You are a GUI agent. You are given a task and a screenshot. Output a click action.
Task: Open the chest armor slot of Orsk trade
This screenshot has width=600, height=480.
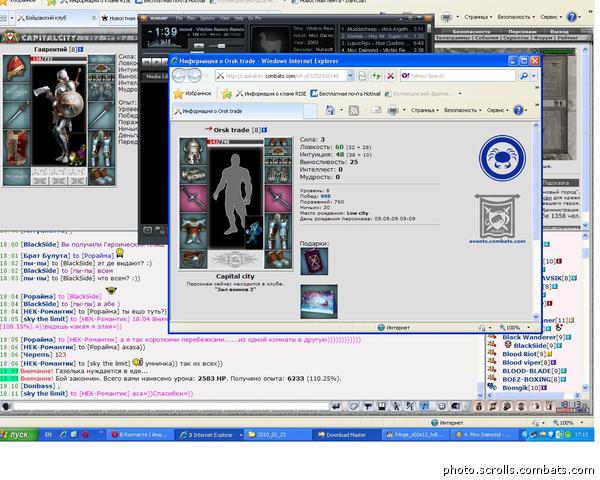[193, 232]
